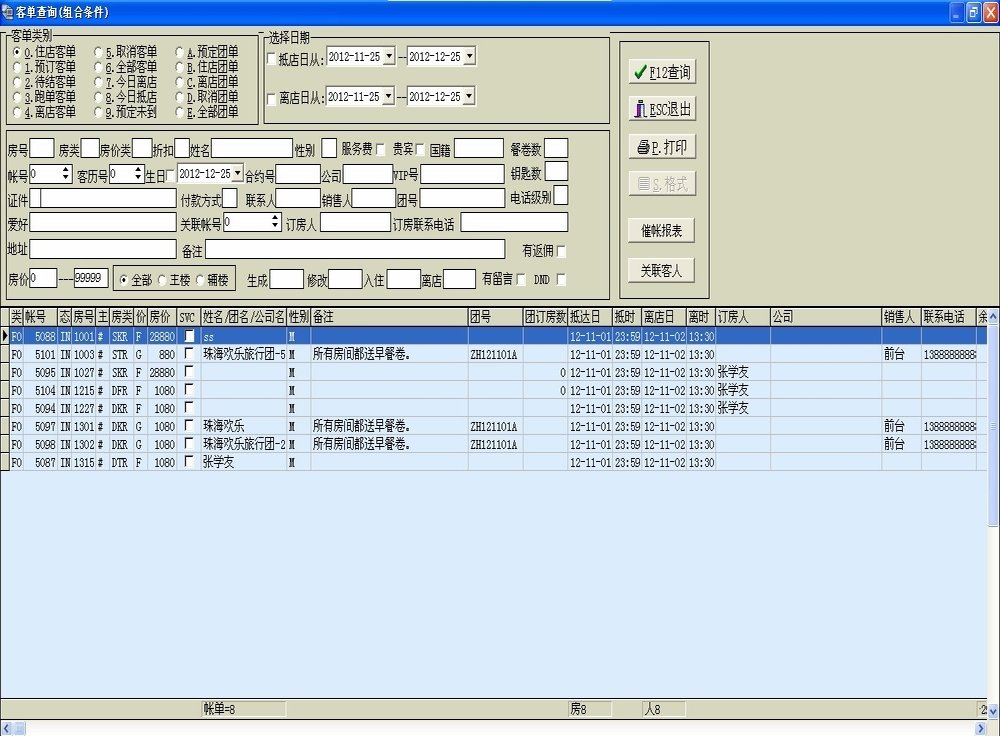Screen dimensions: 1000x736
Task: Select the 辅楼 radio option
Action: [200, 280]
